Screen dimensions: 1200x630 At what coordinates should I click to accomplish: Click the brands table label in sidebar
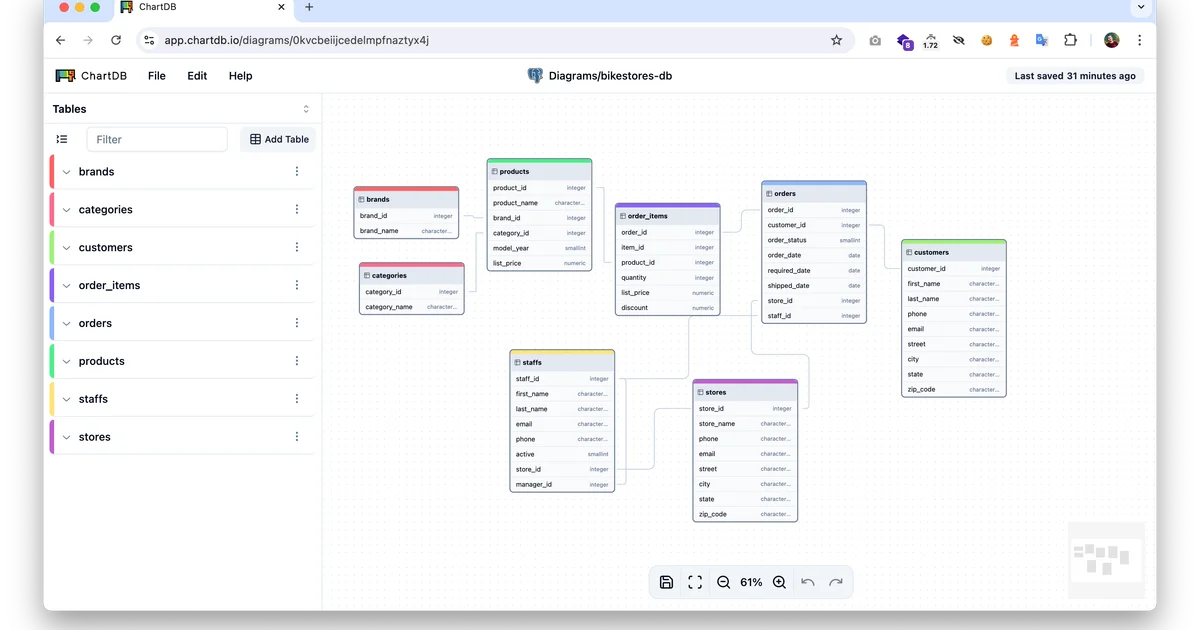click(96, 172)
